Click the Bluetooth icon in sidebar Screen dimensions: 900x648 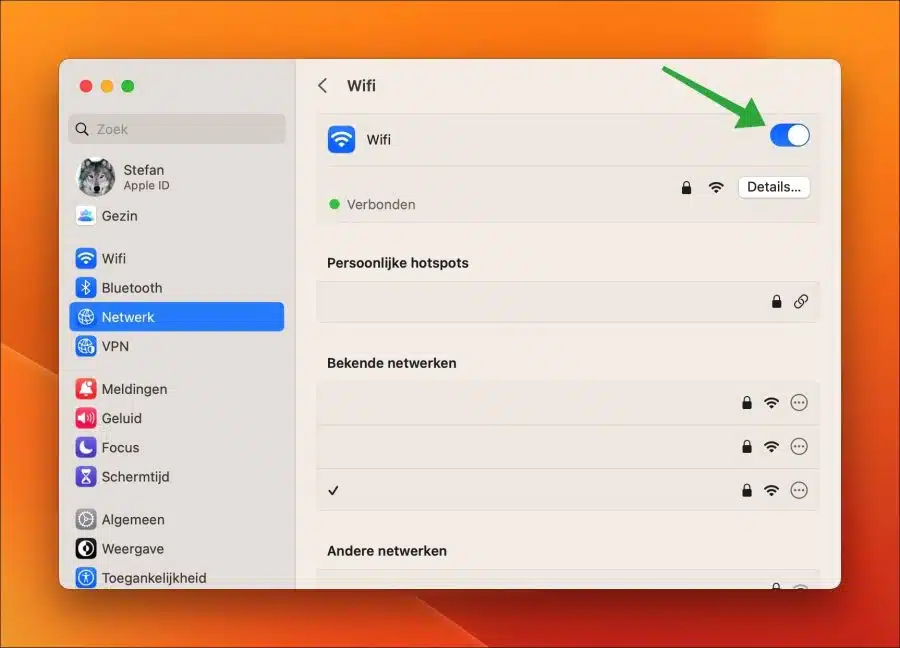pos(86,288)
